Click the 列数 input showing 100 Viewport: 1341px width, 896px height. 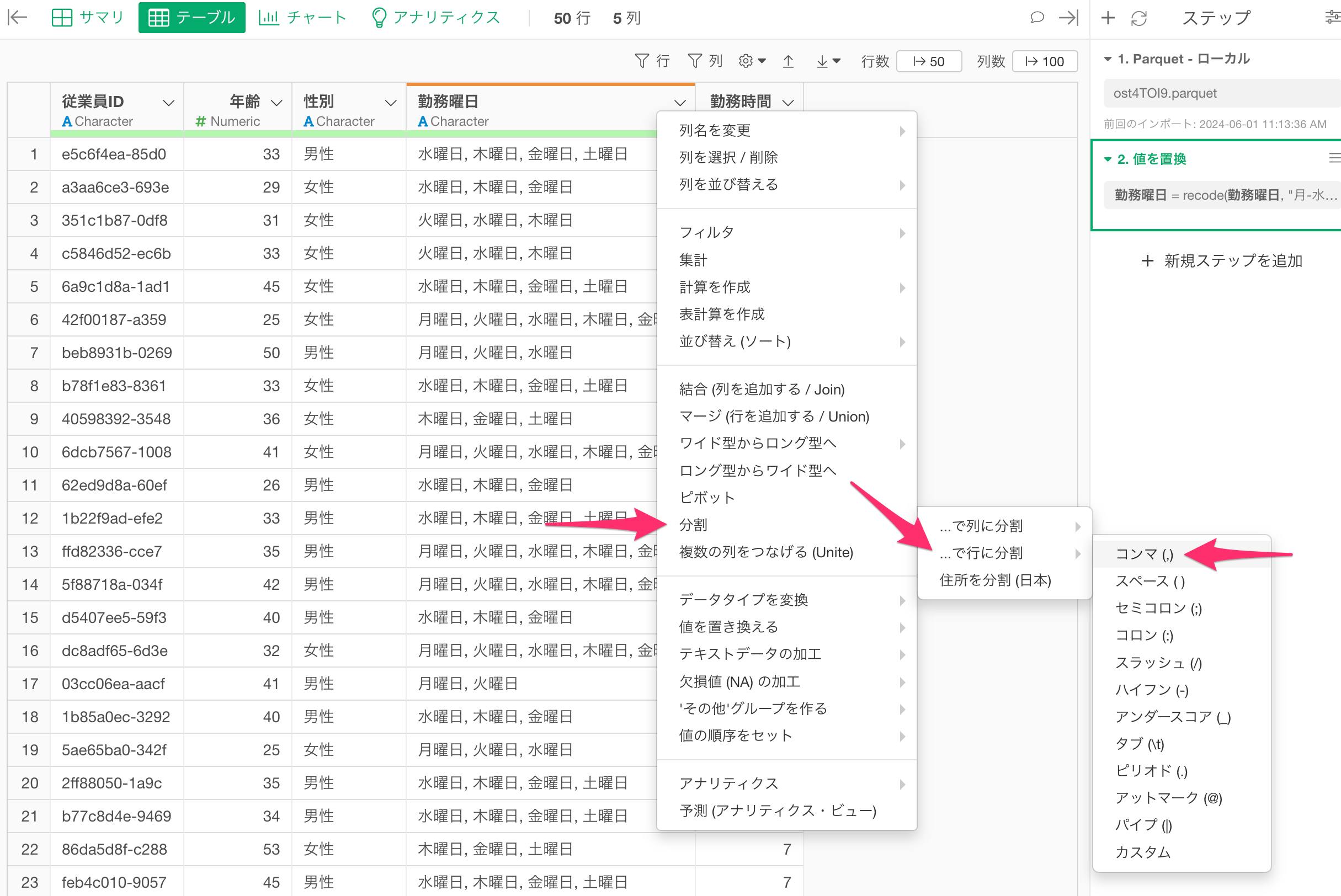1045,61
